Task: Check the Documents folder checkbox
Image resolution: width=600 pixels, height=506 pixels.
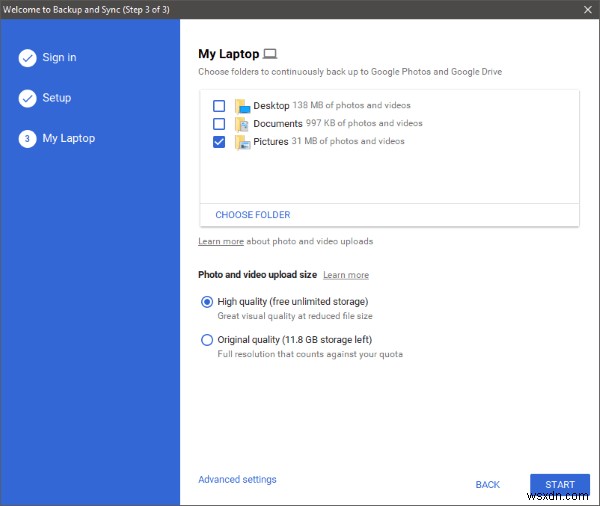Action: tap(219, 124)
